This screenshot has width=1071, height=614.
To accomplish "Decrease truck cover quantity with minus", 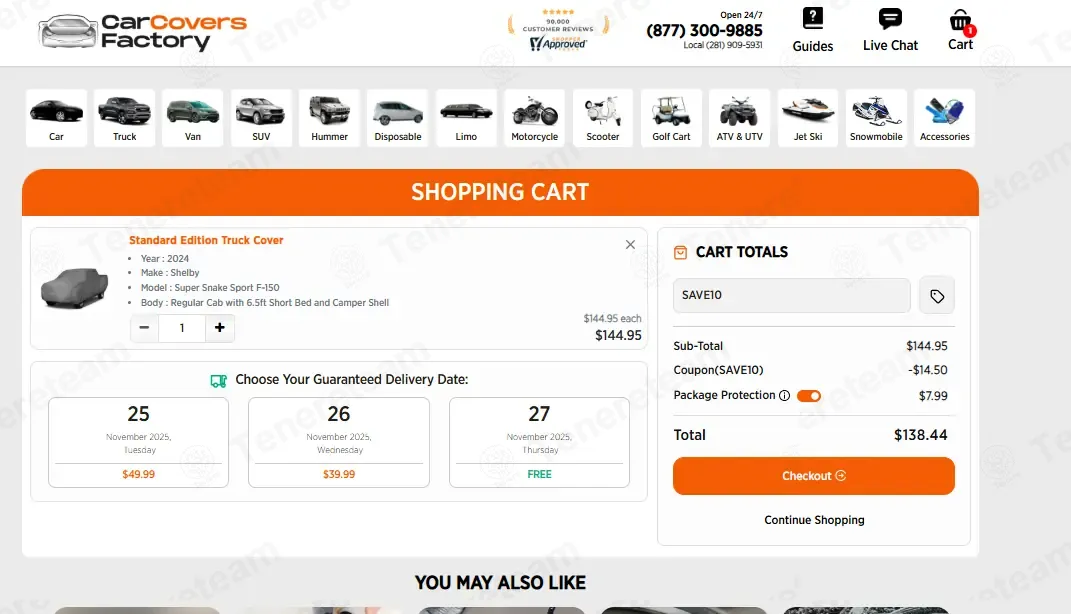I will 145,328.
